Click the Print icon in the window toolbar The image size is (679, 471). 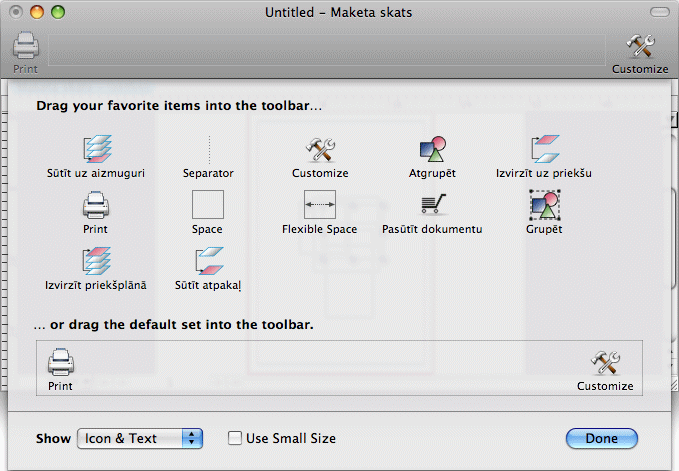click(26, 46)
